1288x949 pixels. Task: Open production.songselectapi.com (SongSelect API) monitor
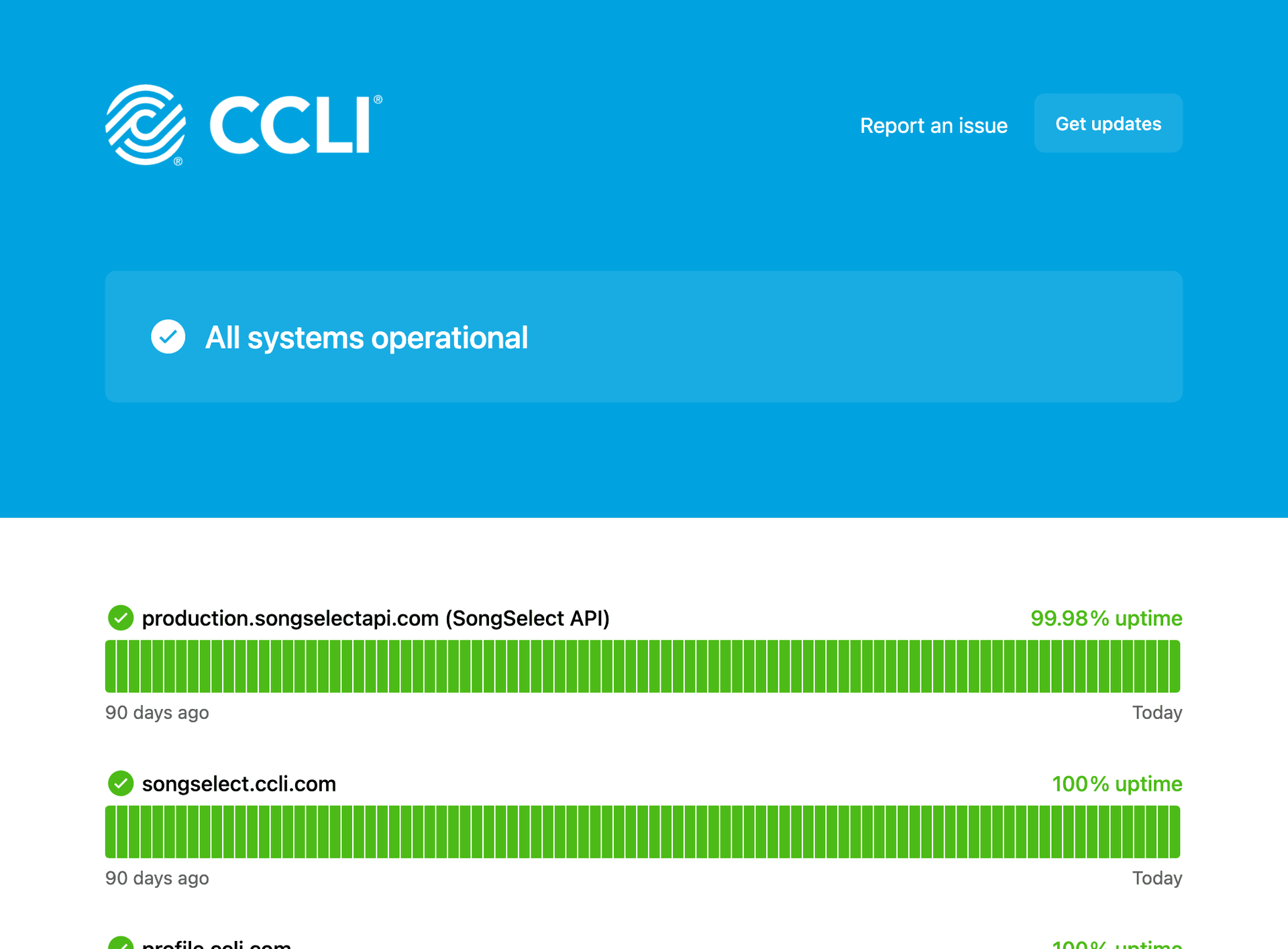[376, 618]
